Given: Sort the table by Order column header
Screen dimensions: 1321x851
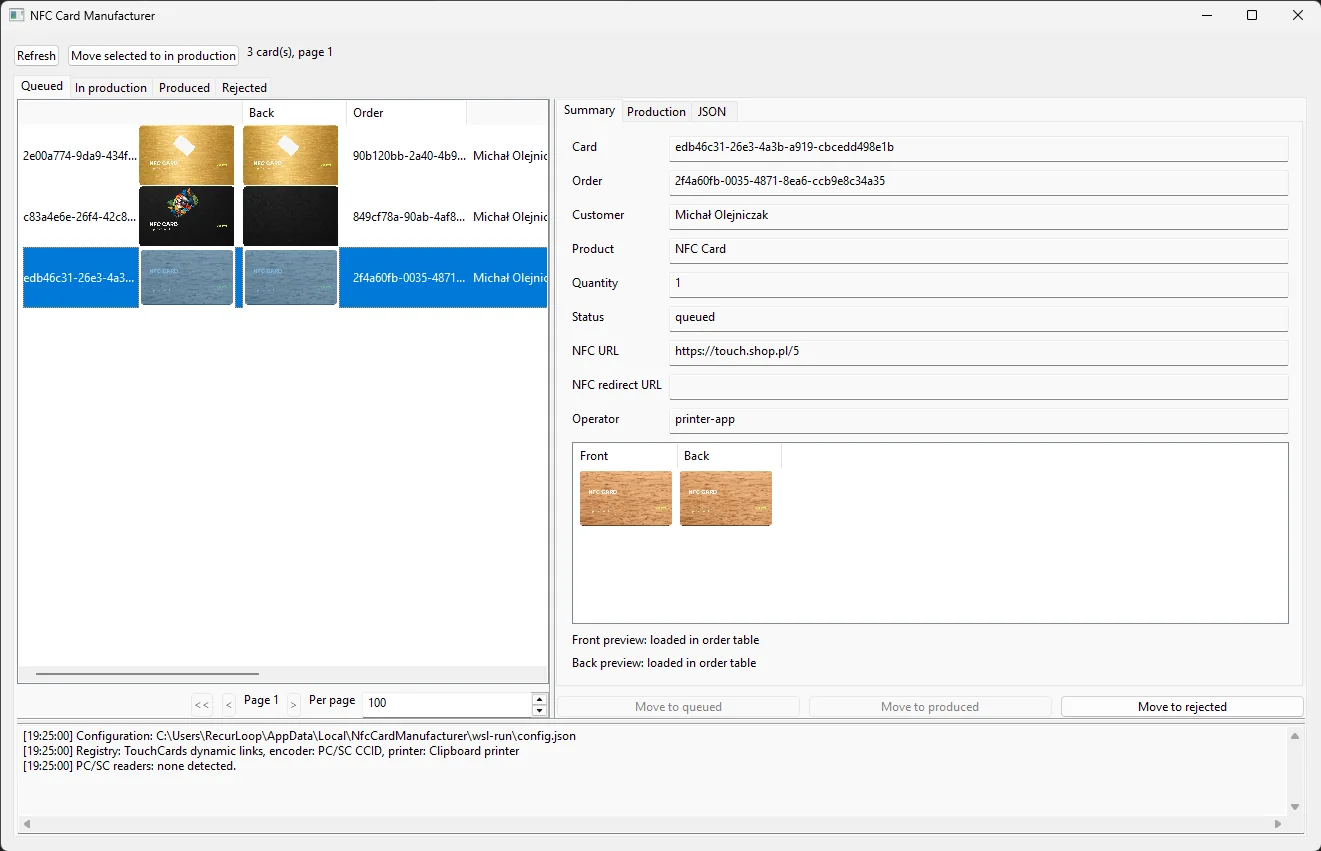Looking at the screenshot, I should click(406, 113).
